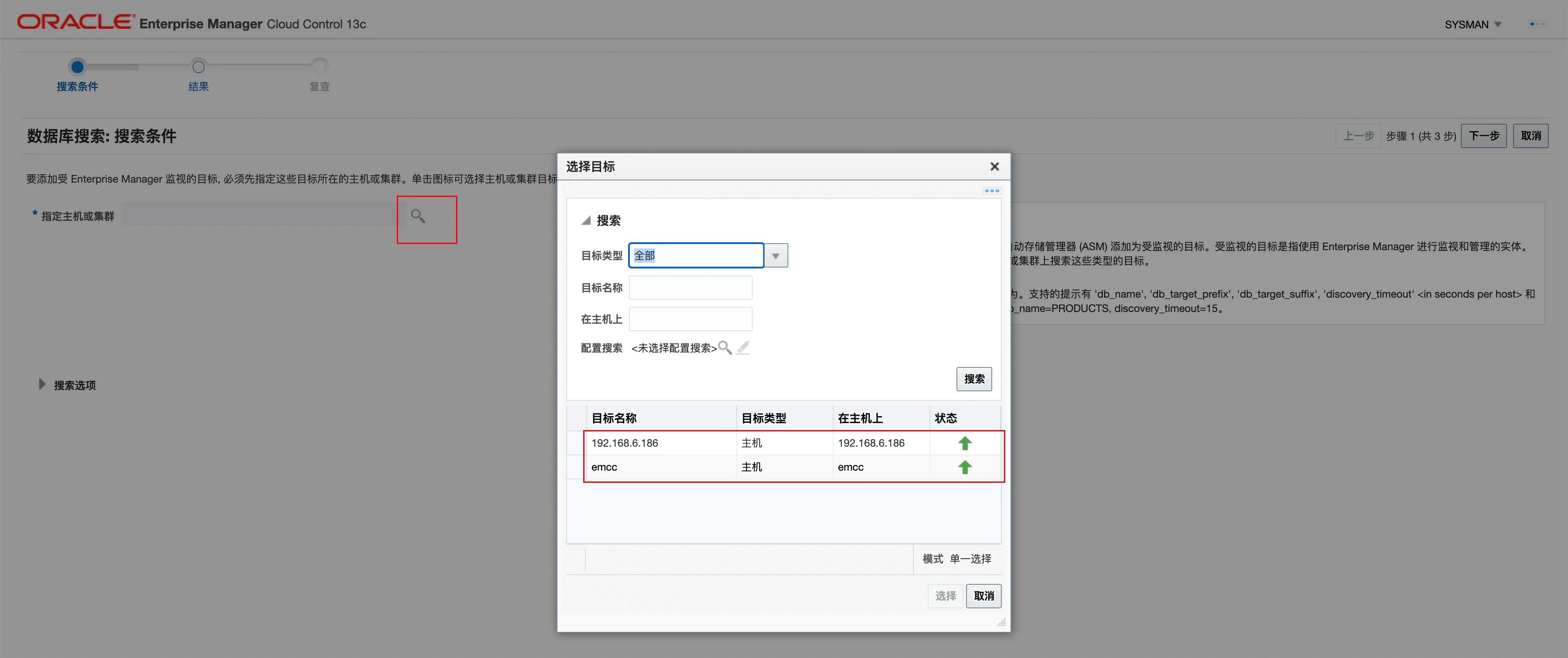Collapse the 搜索 section triangle
The image size is (1568, 658).
[585, 220]
